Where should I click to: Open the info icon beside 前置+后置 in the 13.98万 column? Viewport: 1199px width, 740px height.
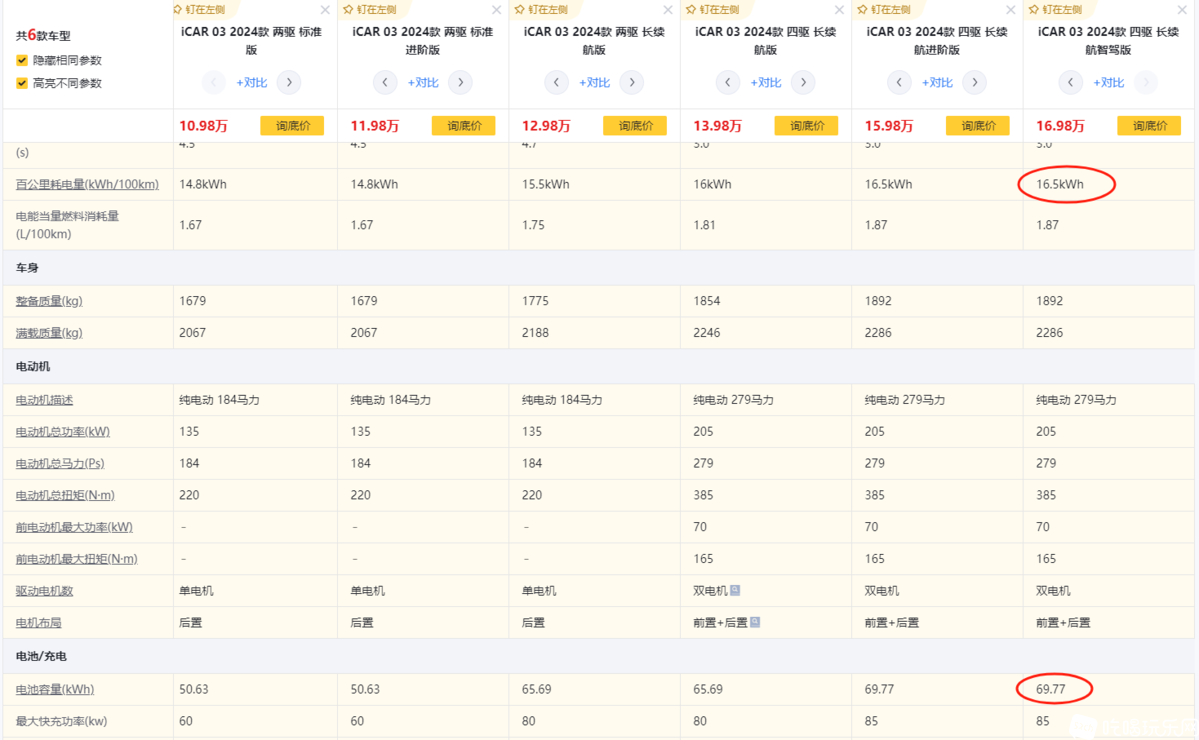[x=755, y=622]
